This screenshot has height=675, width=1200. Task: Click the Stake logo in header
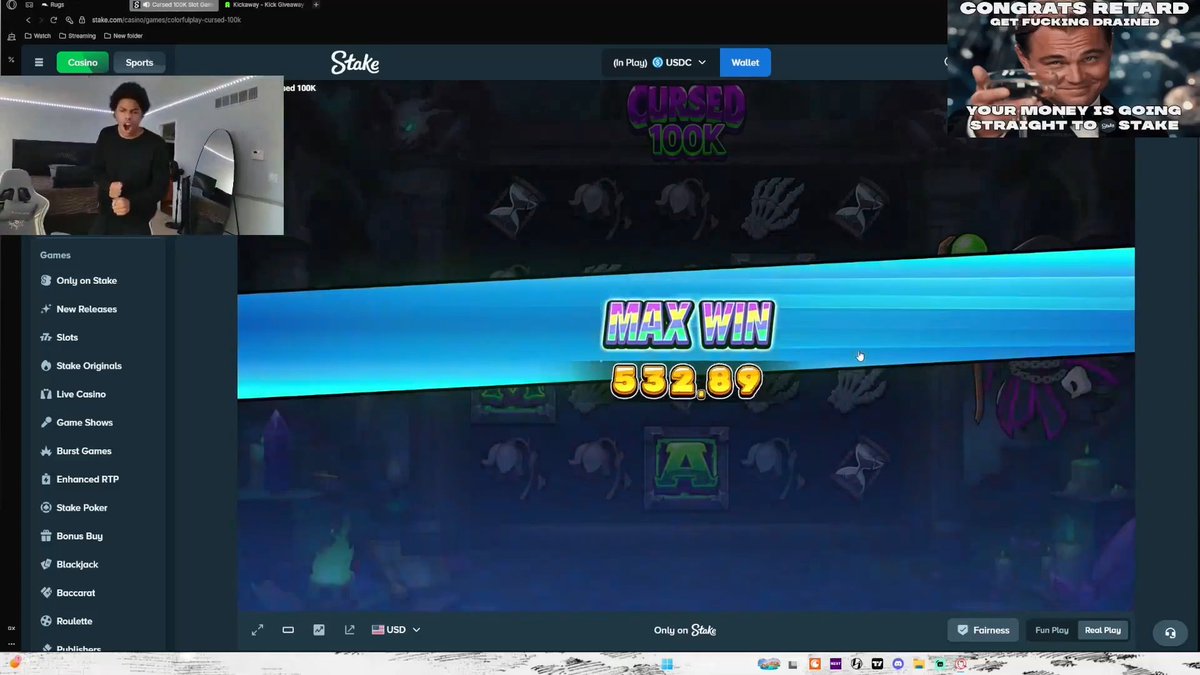click(355, 62)
